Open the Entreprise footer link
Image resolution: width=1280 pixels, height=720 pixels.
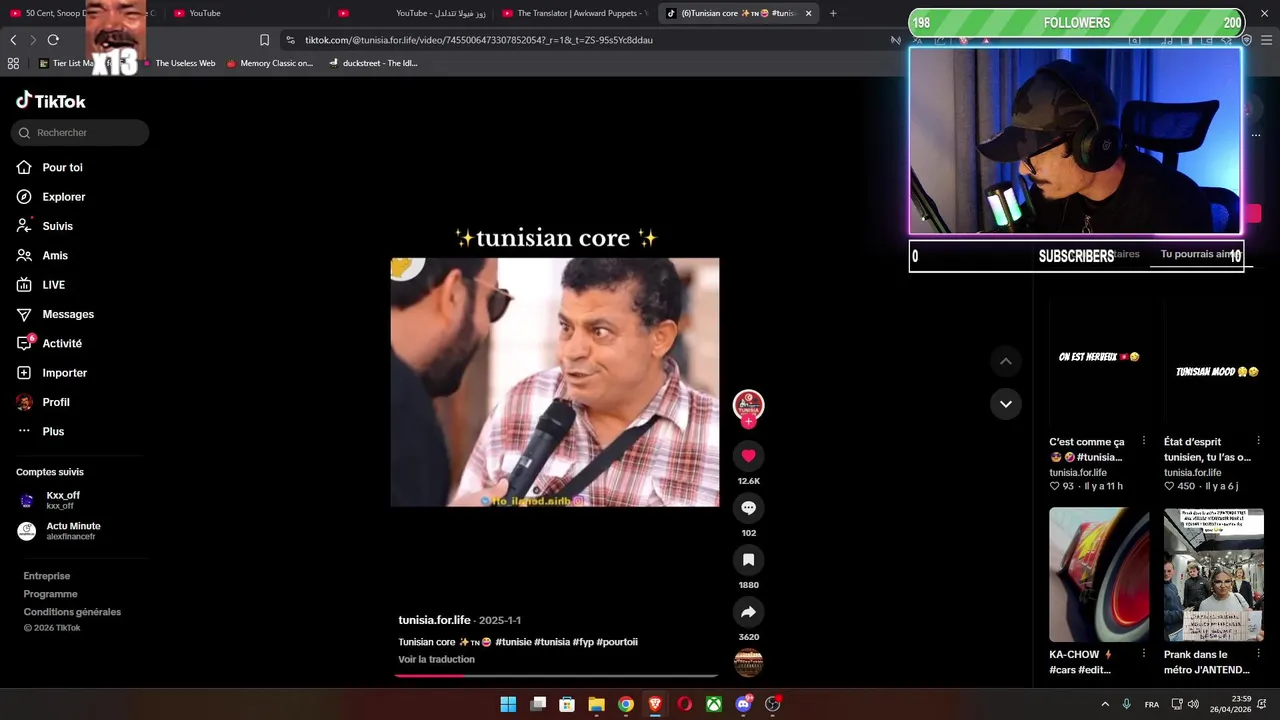pos(47,576)
